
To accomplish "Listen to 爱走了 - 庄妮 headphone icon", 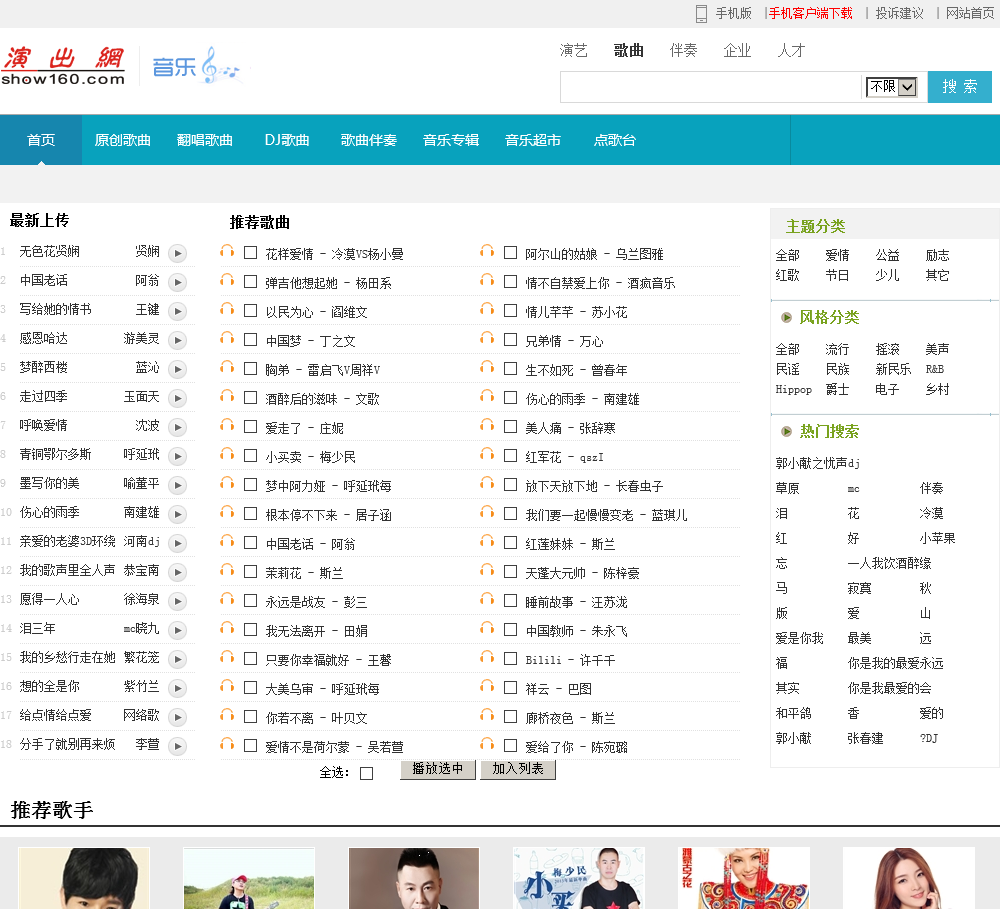I will click(x=227, y=425).
